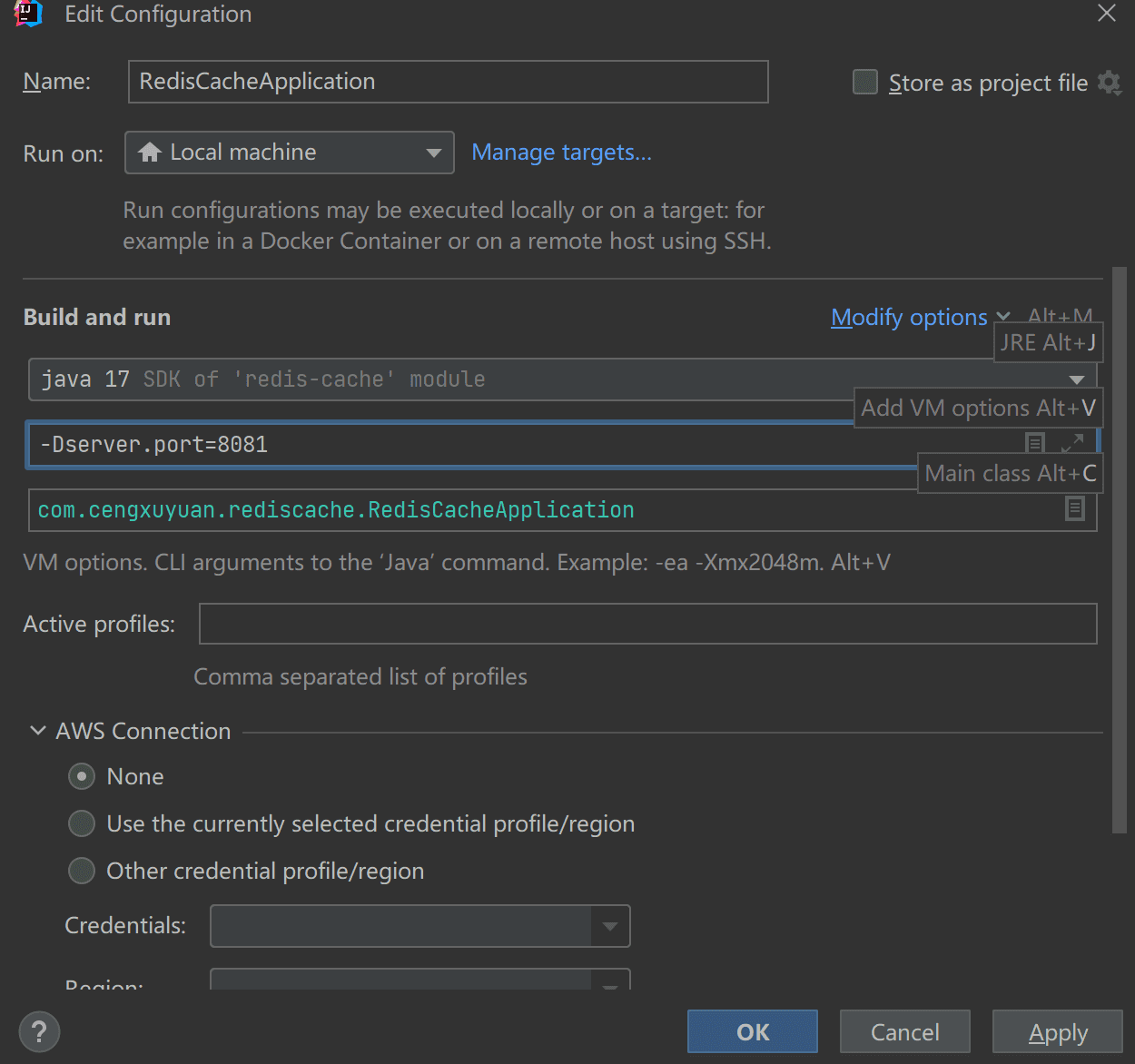
Task: Open the Region combo box
Action: (419, 979)
